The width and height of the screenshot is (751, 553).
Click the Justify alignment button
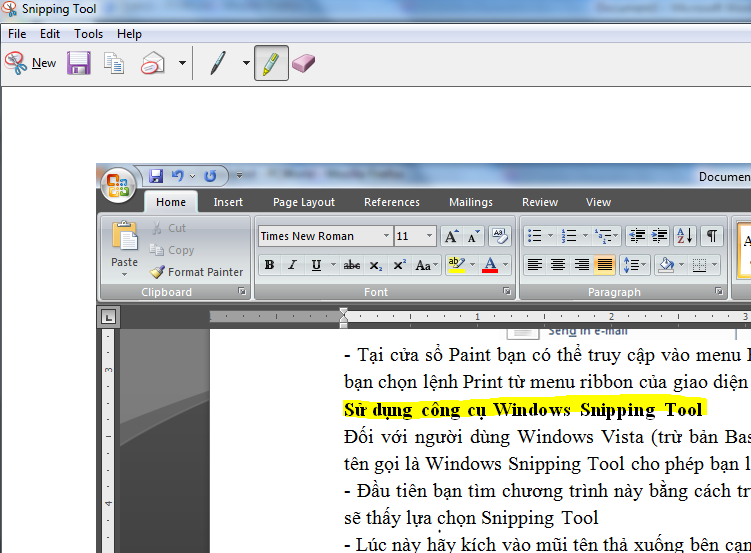click(x=604, y=264)
